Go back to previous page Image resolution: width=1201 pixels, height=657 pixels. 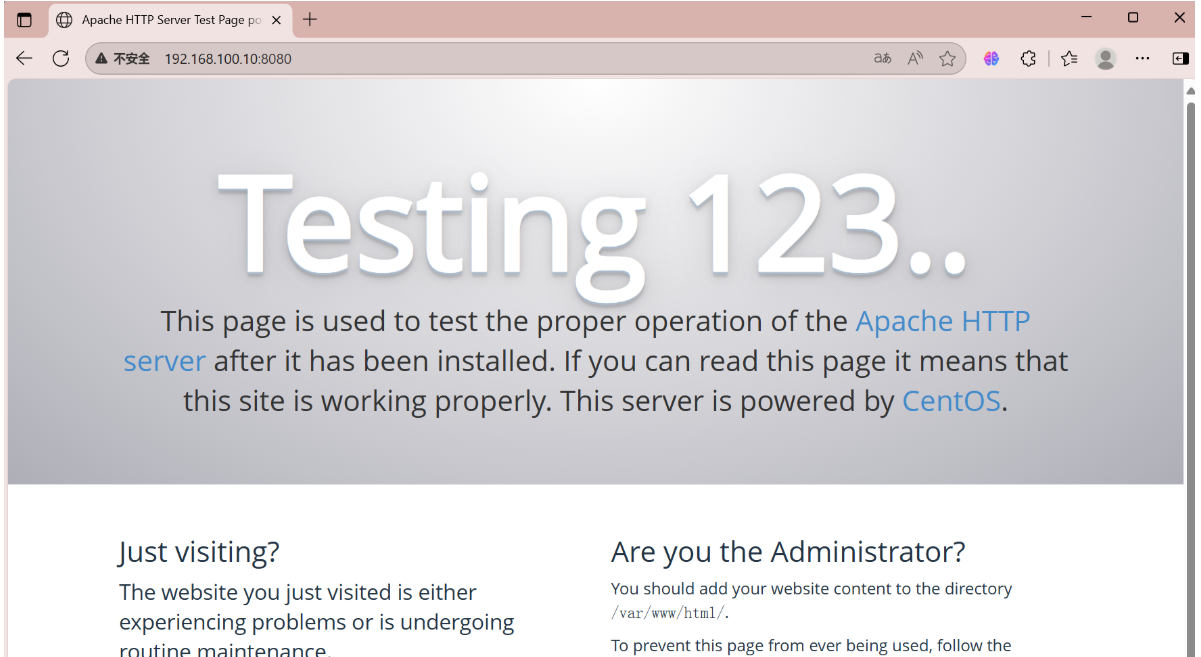coord(24,58)
